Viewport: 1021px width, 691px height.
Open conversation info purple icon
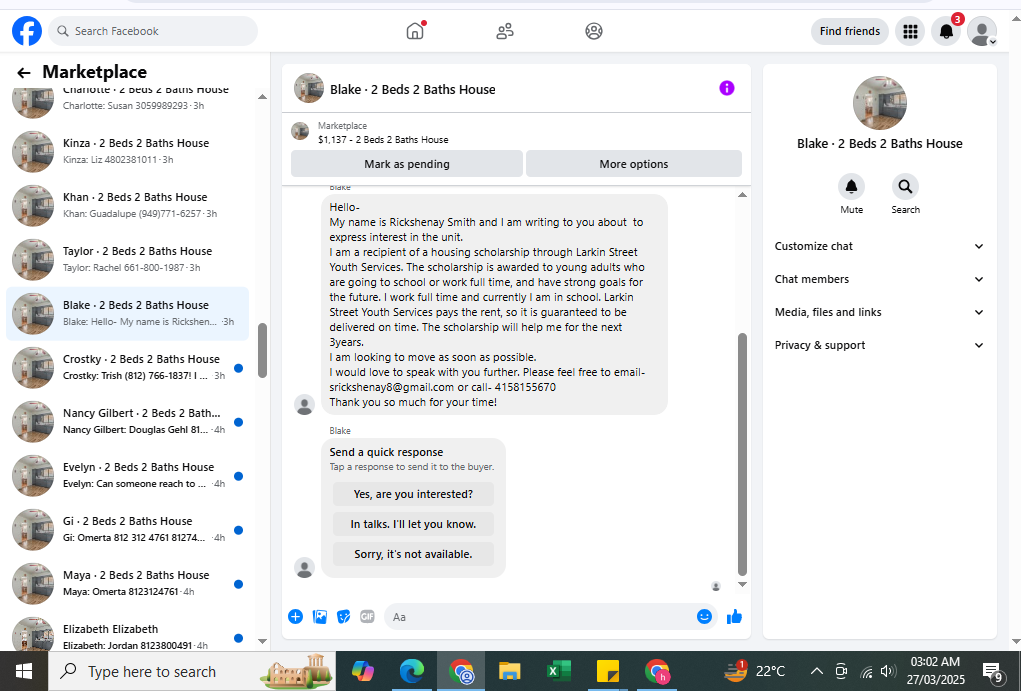727,88
